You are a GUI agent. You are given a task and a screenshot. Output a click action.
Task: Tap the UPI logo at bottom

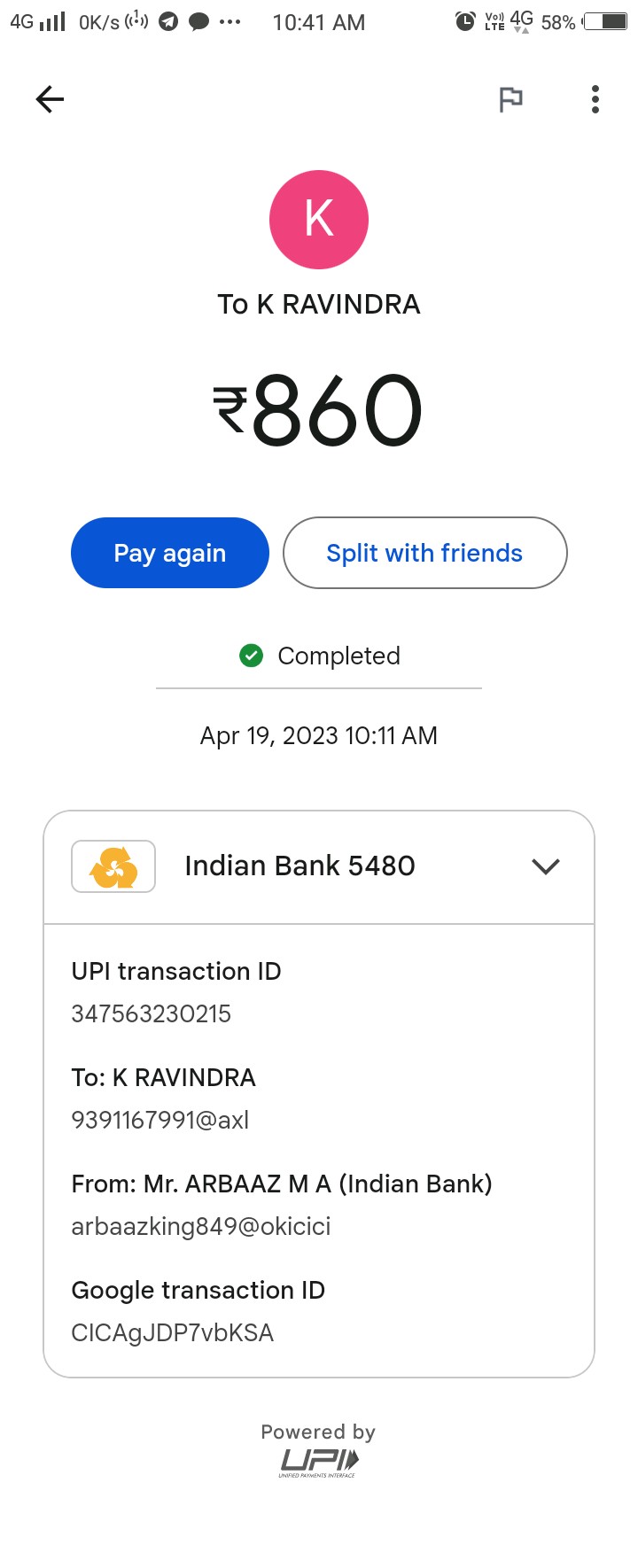(319, 1462)
